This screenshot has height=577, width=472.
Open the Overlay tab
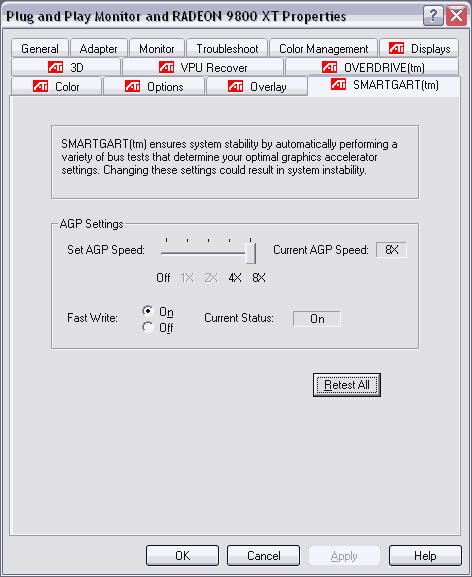click(257, 86)
